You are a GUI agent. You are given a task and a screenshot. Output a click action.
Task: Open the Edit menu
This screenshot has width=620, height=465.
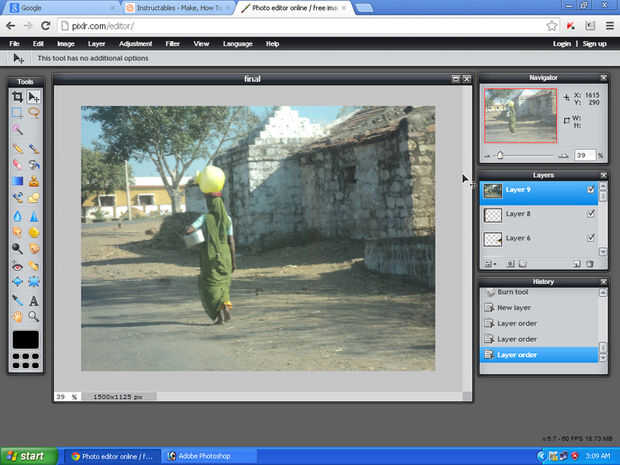point(38,44)
